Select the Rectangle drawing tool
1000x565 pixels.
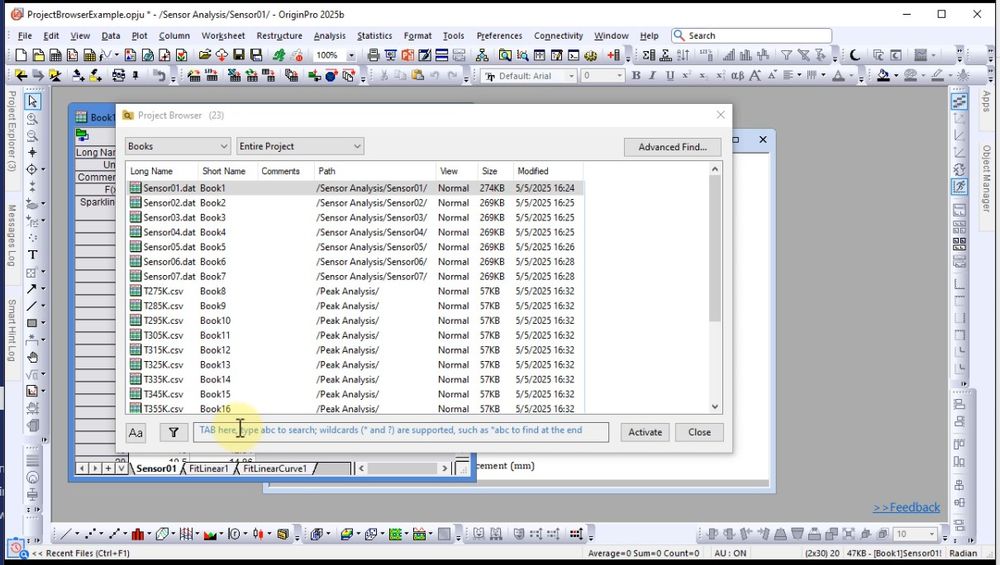(31, 323)
